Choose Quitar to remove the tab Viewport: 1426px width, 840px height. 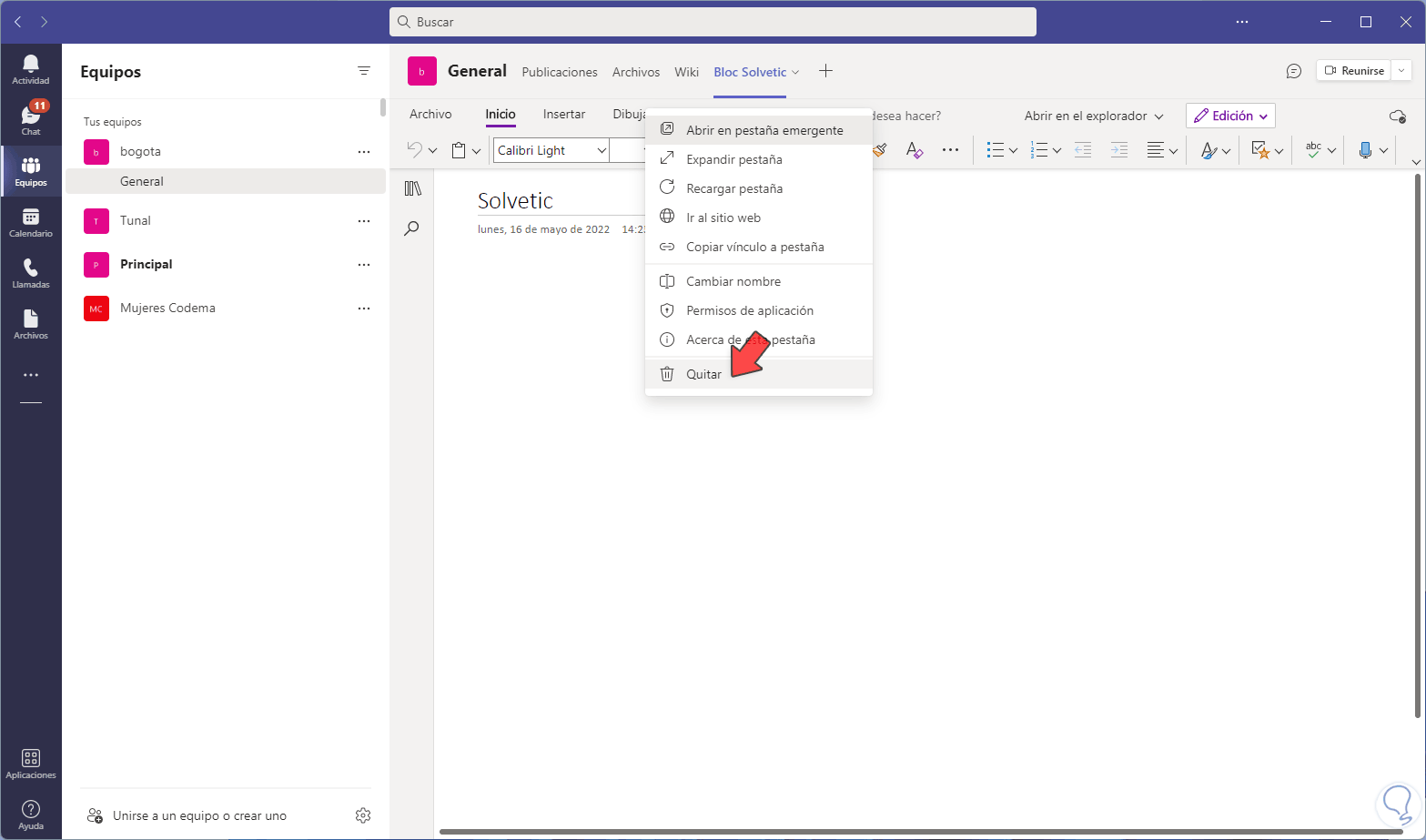click(759, 374)
